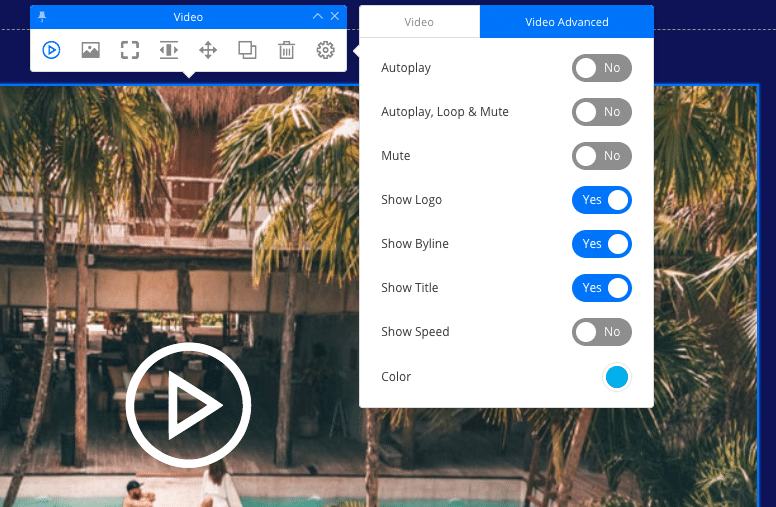Disable the Show Logo toggle
This screenshot has width=776, height=507.
pyautogui.click(x=601, y=200)
